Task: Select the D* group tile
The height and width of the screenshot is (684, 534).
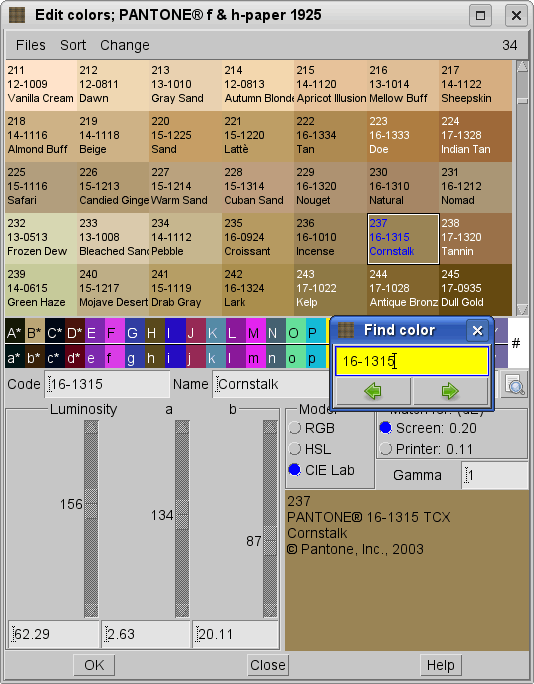Action: click(x=74, y=333)
